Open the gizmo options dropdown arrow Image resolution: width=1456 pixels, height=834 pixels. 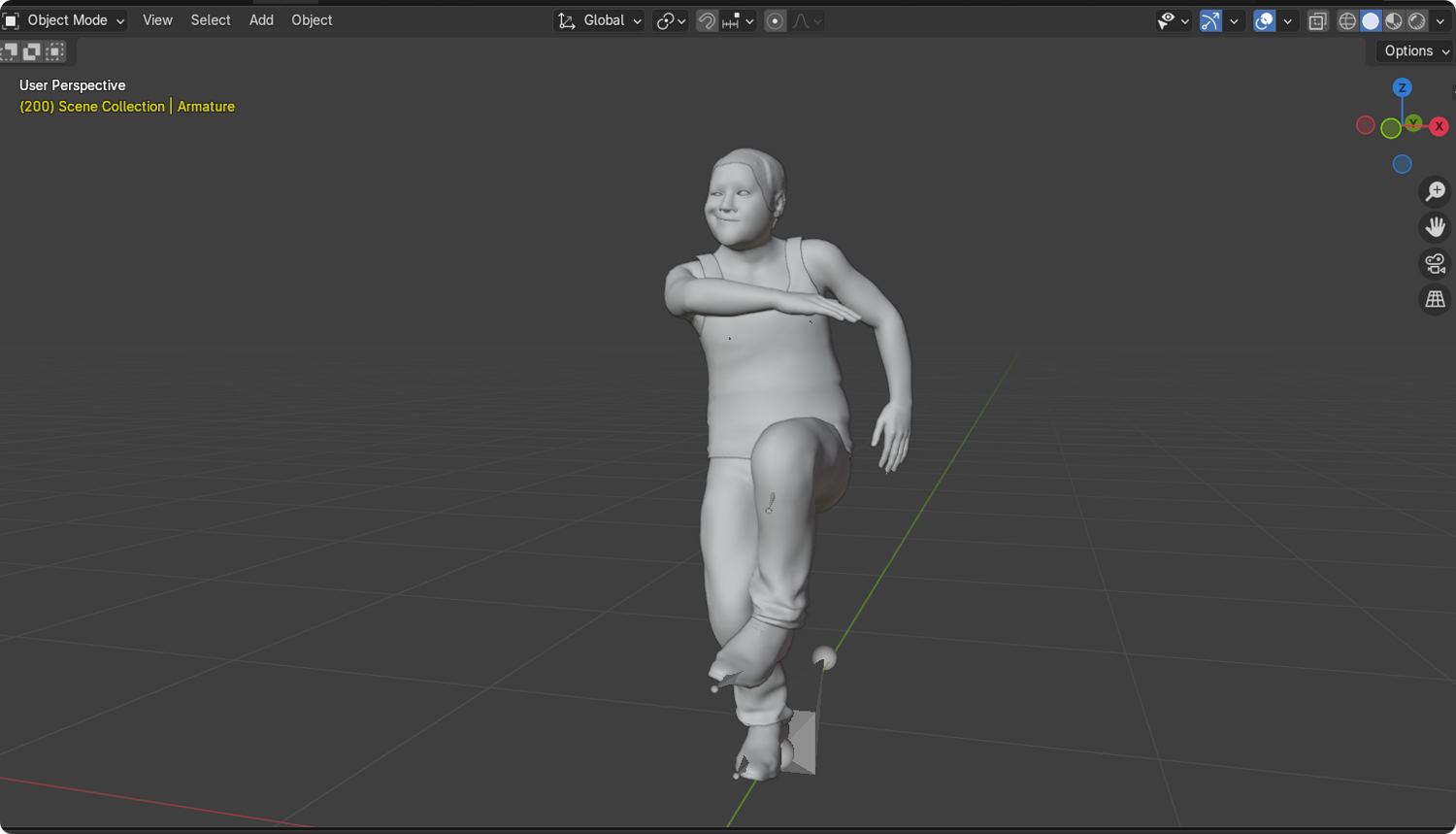tap(1234, 20)
